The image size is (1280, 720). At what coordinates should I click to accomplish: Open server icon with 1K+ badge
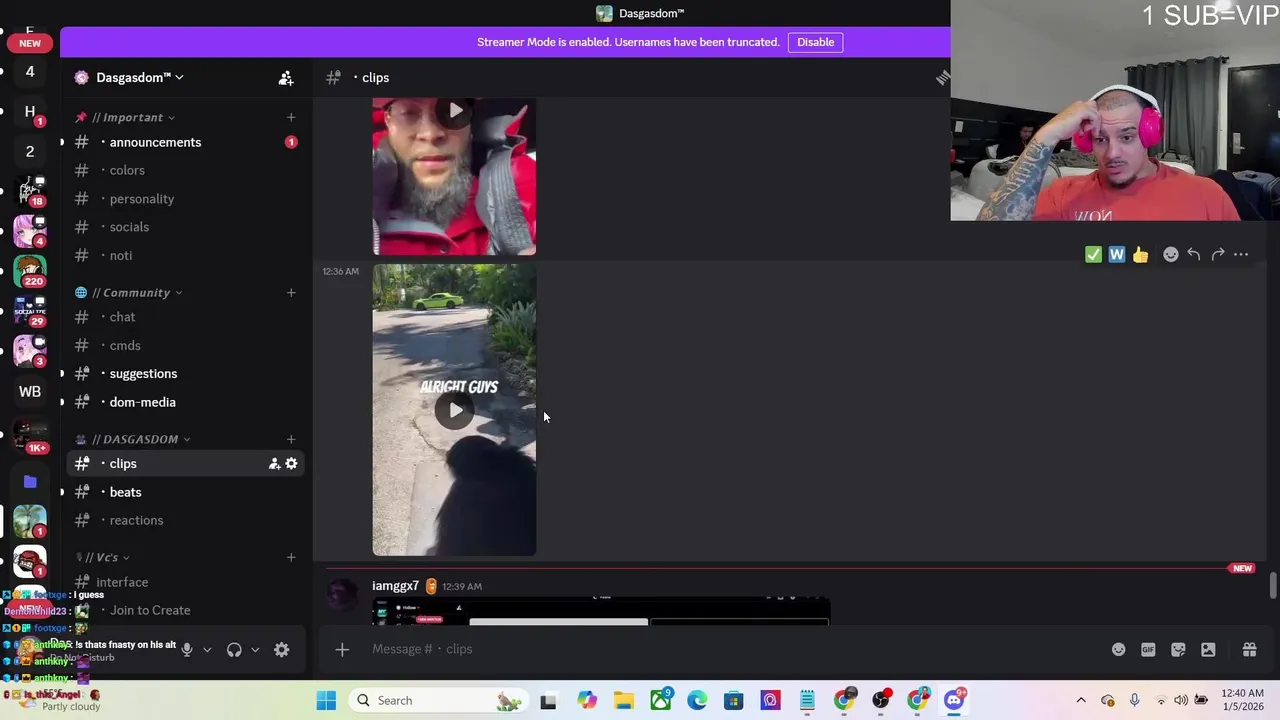(x=30, y=436)
